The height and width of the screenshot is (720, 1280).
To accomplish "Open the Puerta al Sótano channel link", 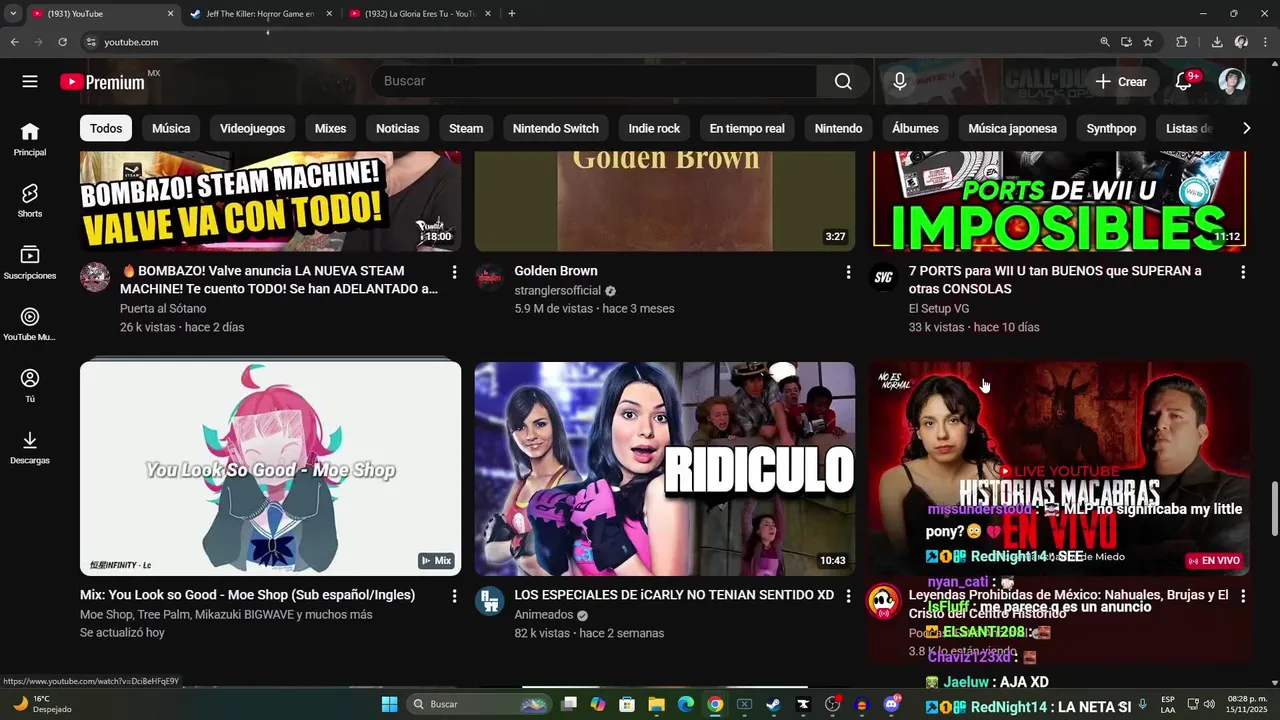I will 163,309.
